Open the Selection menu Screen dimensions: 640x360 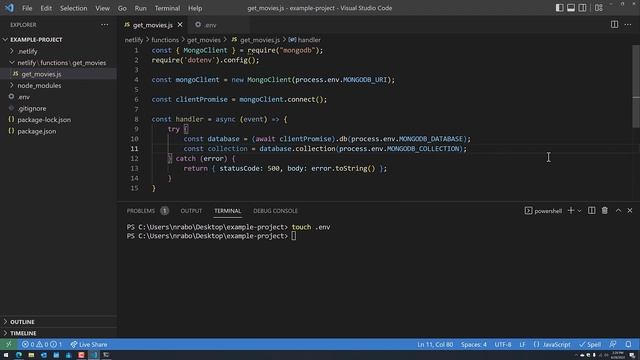click(73, 8)
